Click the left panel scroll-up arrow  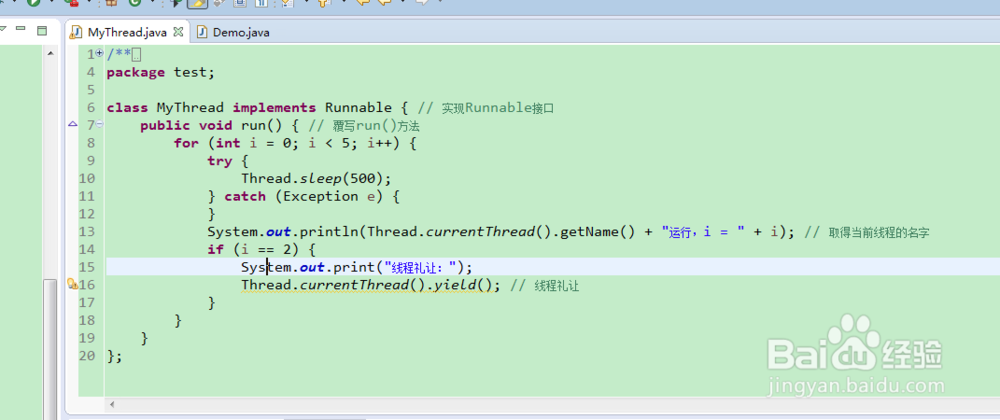[50, 55]
